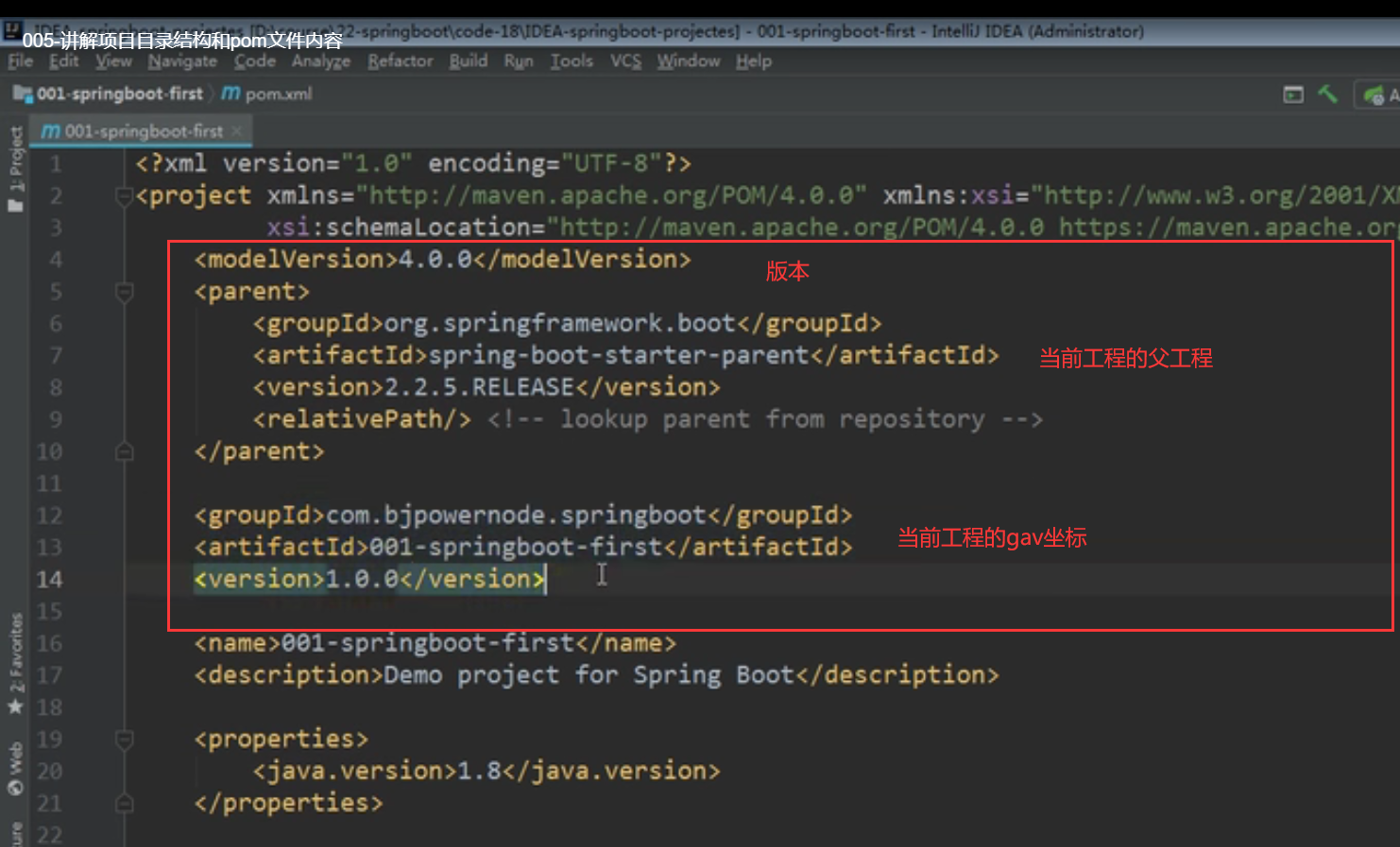This screenshot has width=1400, height=847.
Task: Click the IntelliJ IDEA title bar icon
Action: coord(12,30)
